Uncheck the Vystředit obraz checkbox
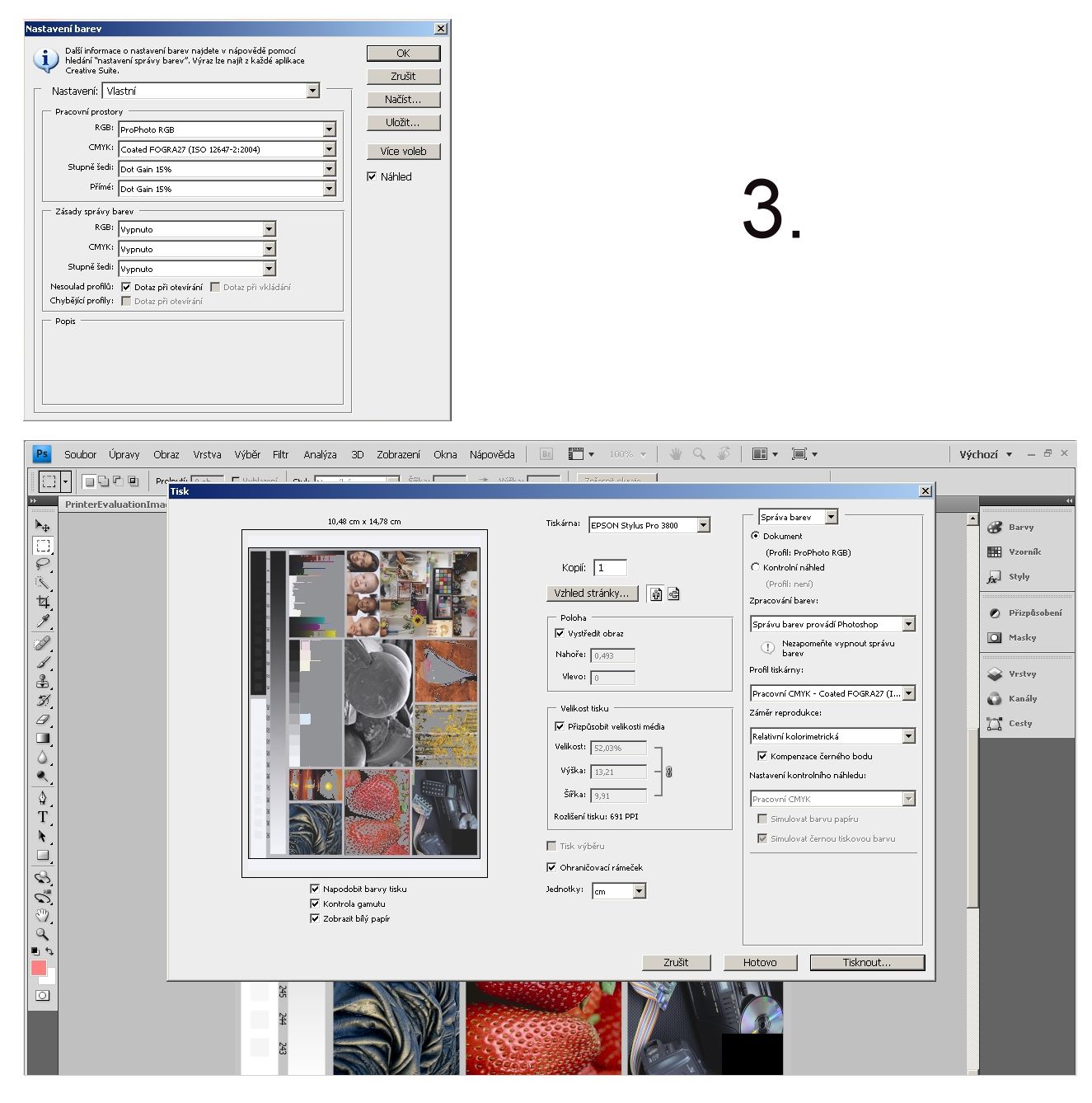This screenshot has height=1103, width=1092. tap(560, 633)
